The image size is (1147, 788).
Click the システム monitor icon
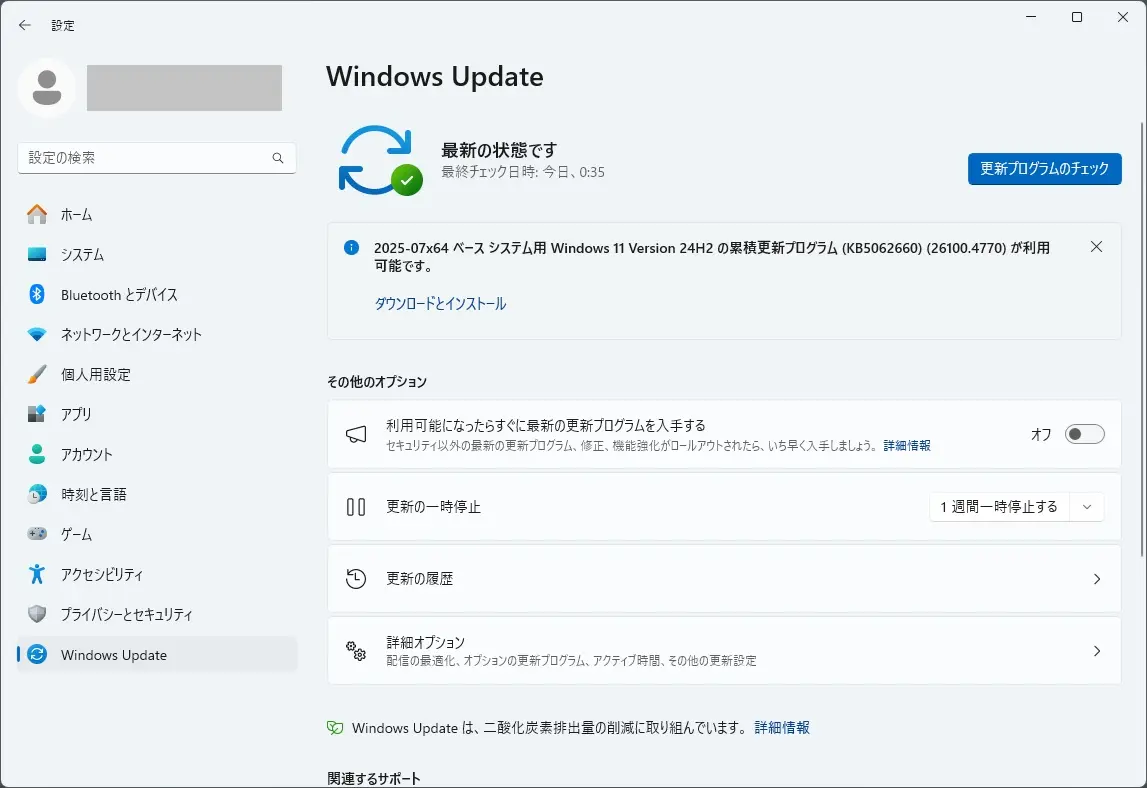[x=37, y=255]
